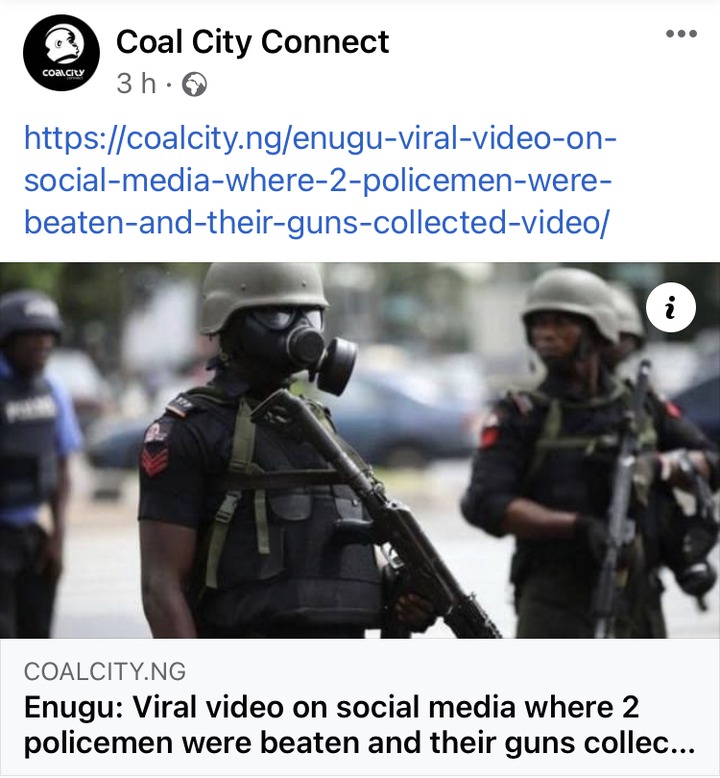Click the 3 h post timestamp
This screenshot has height=778, width=720.
[136, 83]
